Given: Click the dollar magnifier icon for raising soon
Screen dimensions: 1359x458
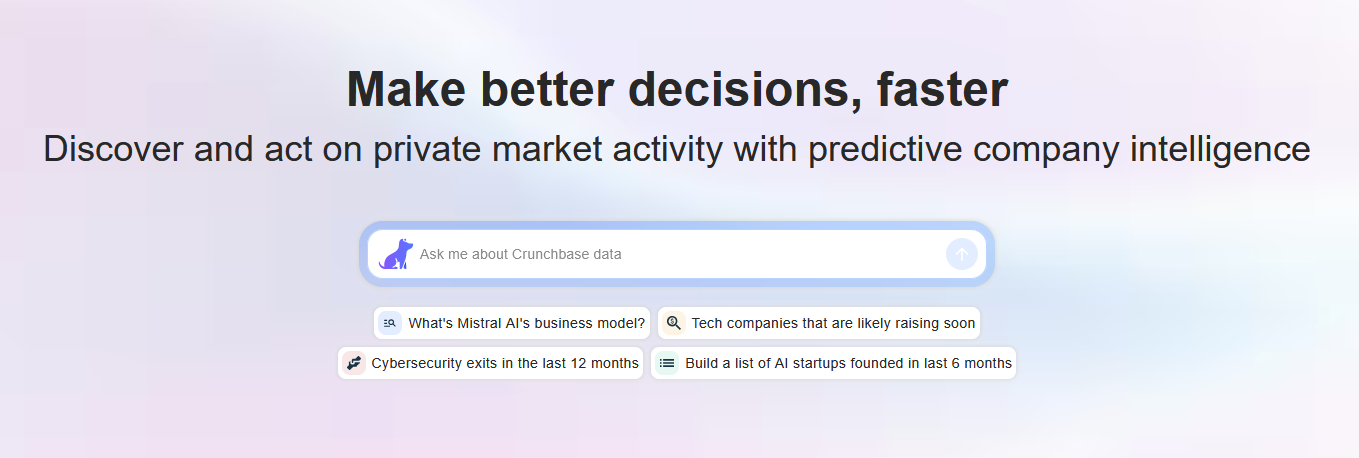Looking at the screenshot, I should (673, 323).
